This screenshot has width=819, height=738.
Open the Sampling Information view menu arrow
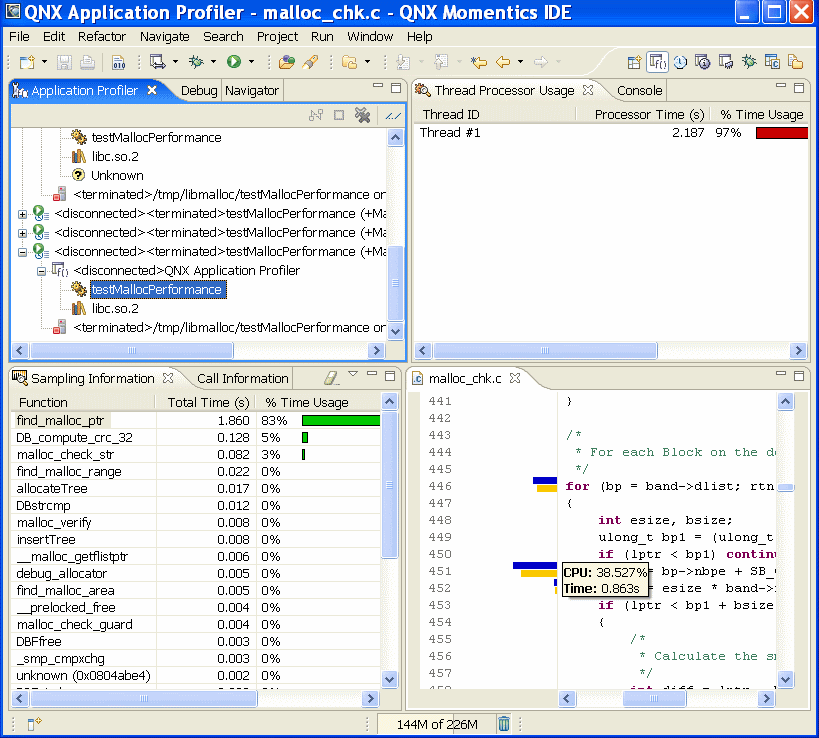pyautogui.click(x=353, y=374)
